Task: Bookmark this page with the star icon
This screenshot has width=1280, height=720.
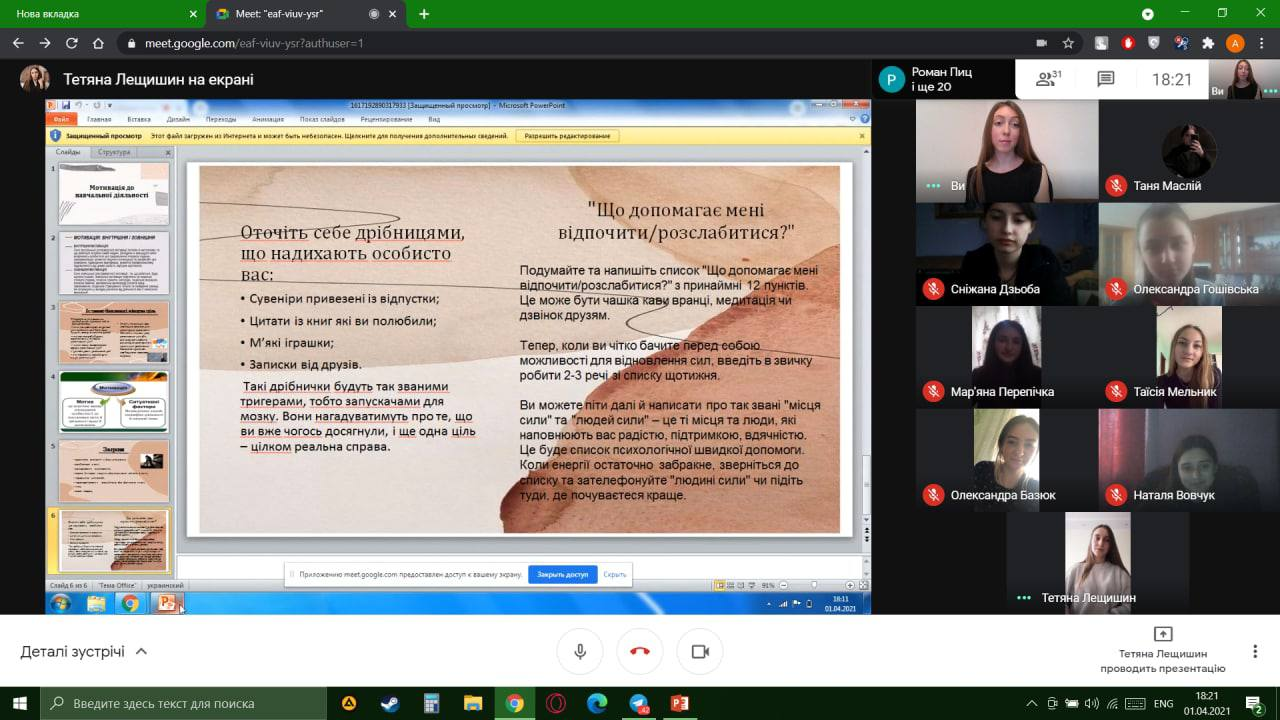Action: [1068, 43]
